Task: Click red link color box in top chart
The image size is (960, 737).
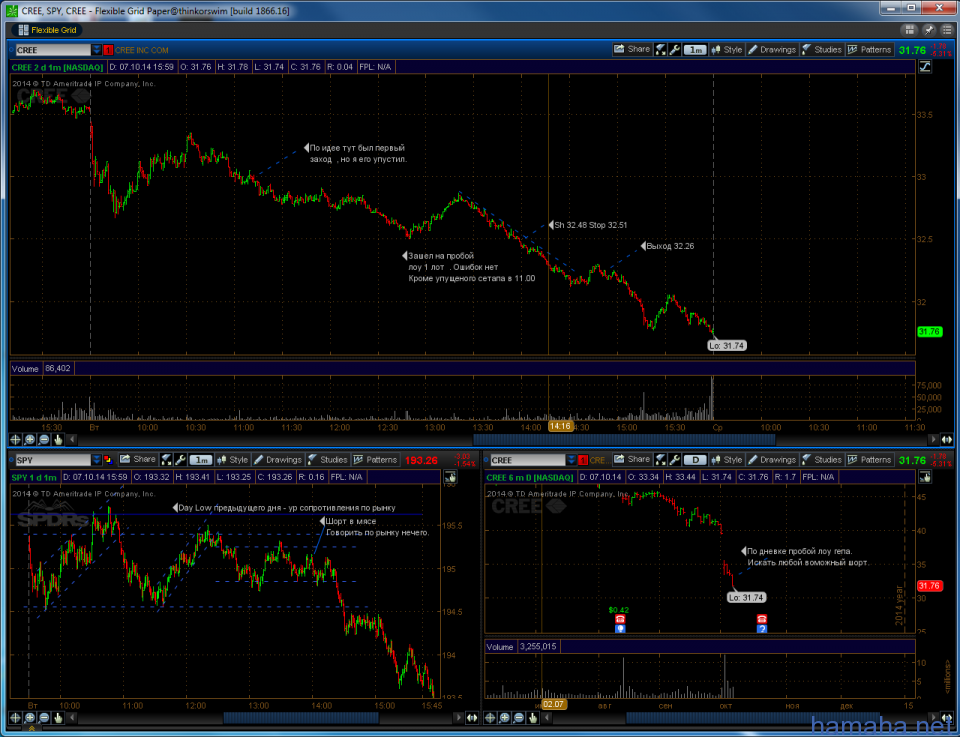Action: coord(108,50)
